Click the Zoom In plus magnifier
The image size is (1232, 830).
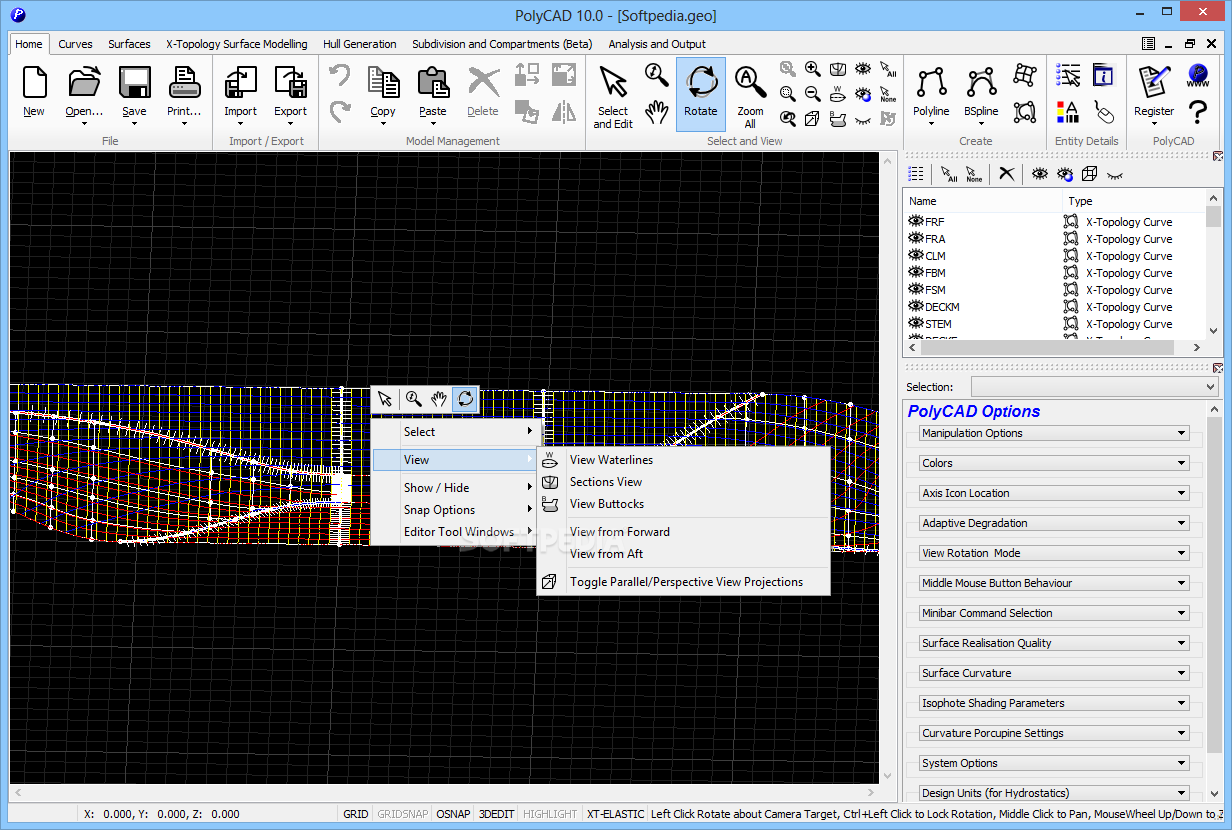(813, 69)
